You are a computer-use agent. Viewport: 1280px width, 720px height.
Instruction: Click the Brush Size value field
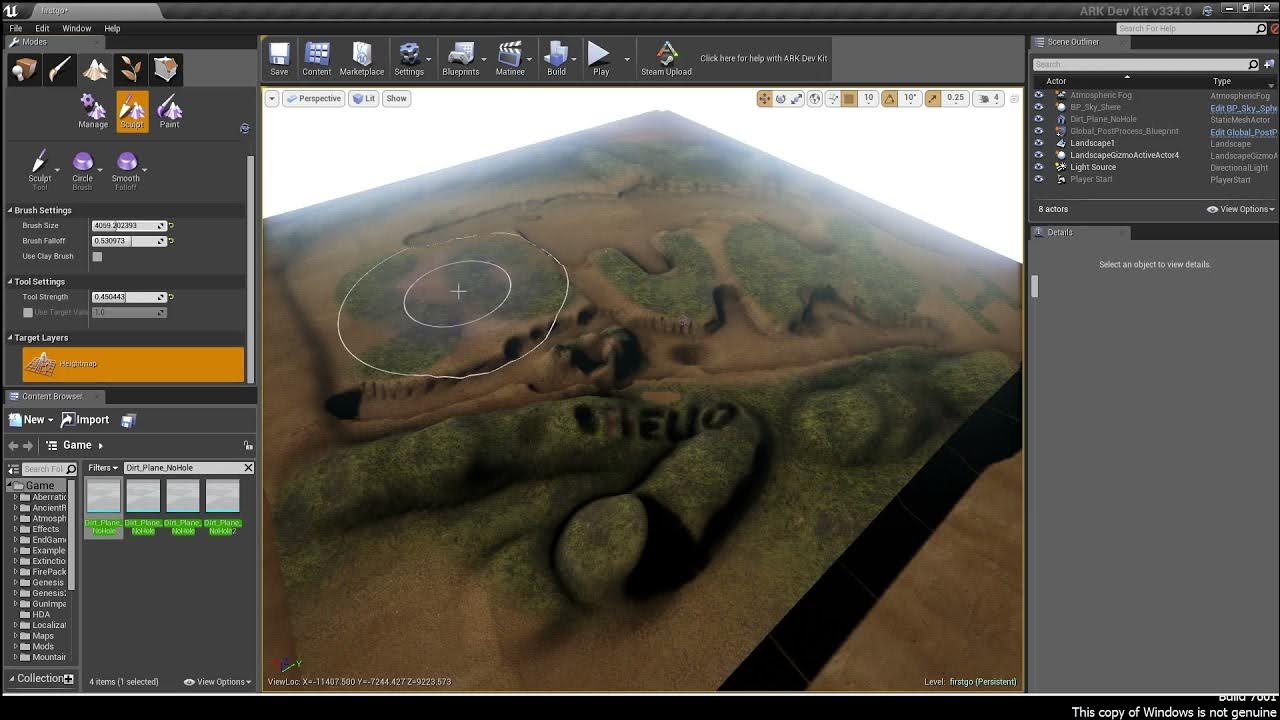tap(128, 226)
